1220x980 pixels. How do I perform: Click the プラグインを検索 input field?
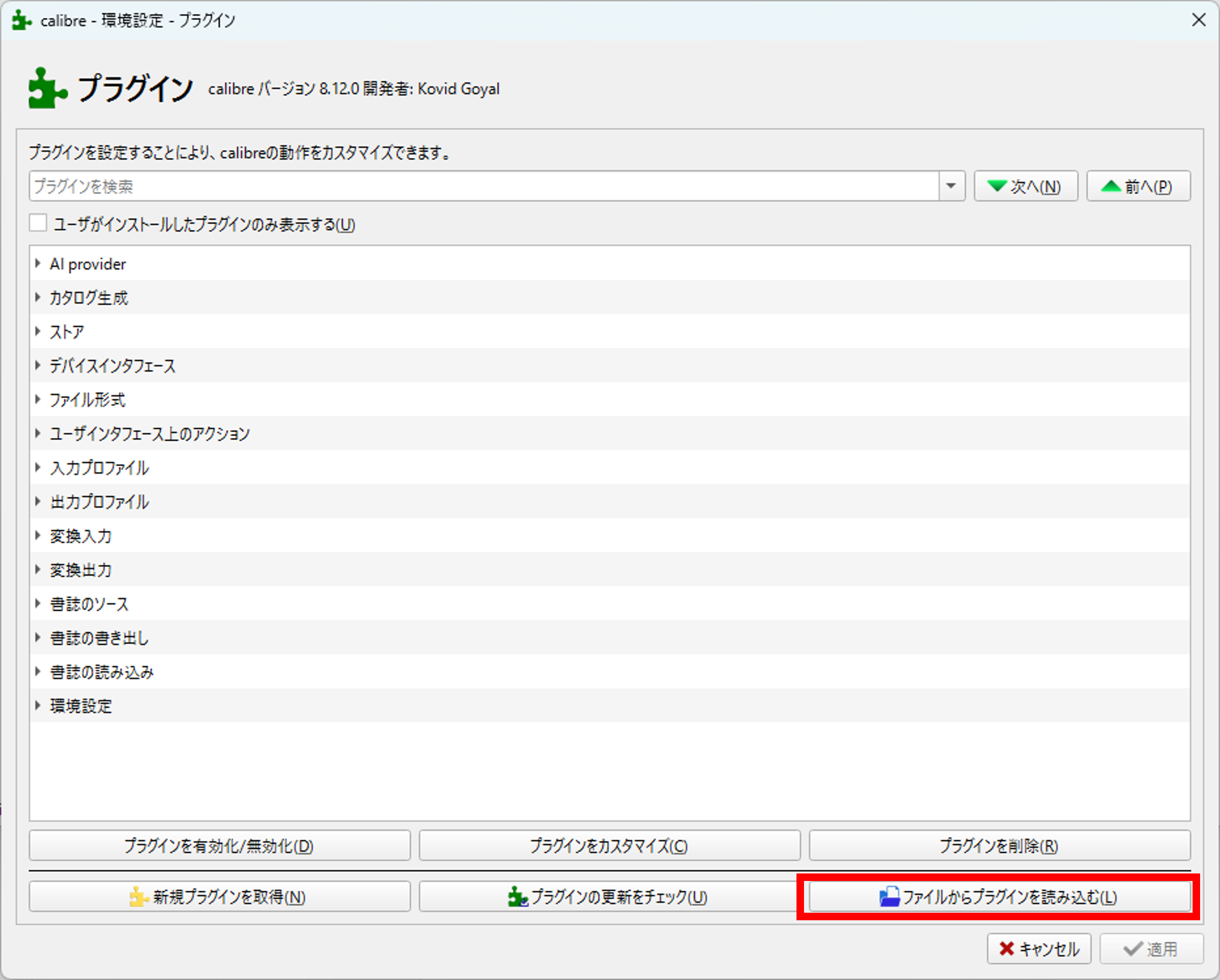point(481,186)
